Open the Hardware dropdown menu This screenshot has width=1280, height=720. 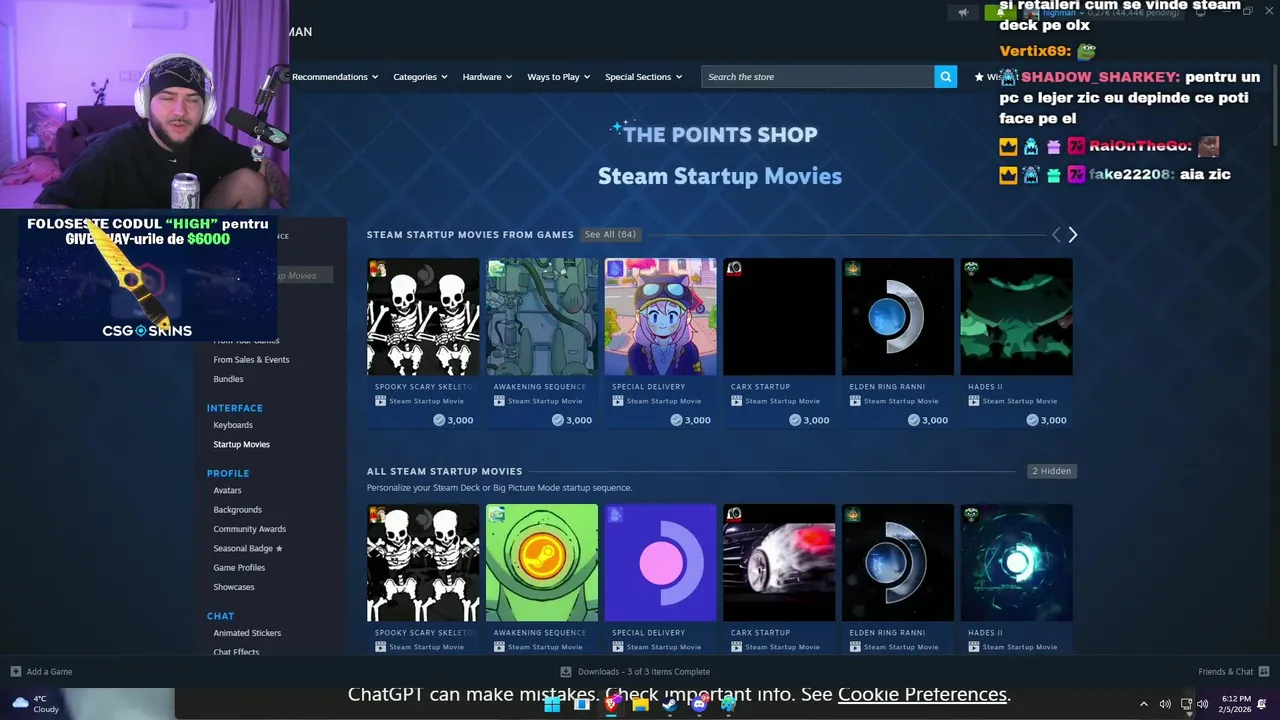[487, 77]
